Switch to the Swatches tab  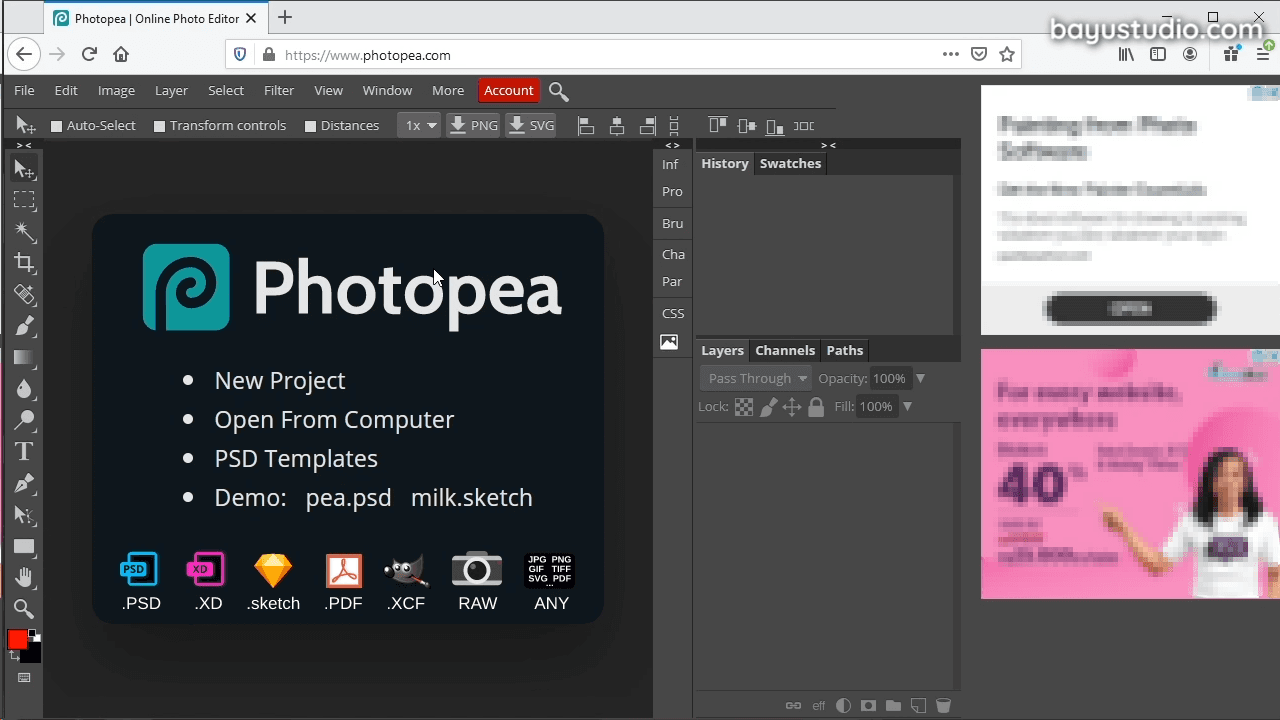point(790,163)
